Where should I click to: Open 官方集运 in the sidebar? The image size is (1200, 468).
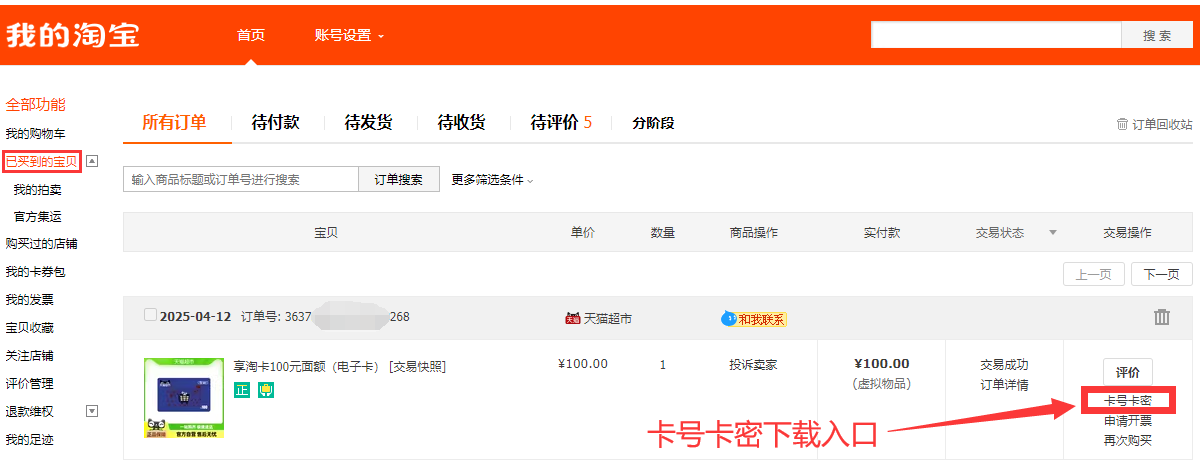[x=37, y=216]
